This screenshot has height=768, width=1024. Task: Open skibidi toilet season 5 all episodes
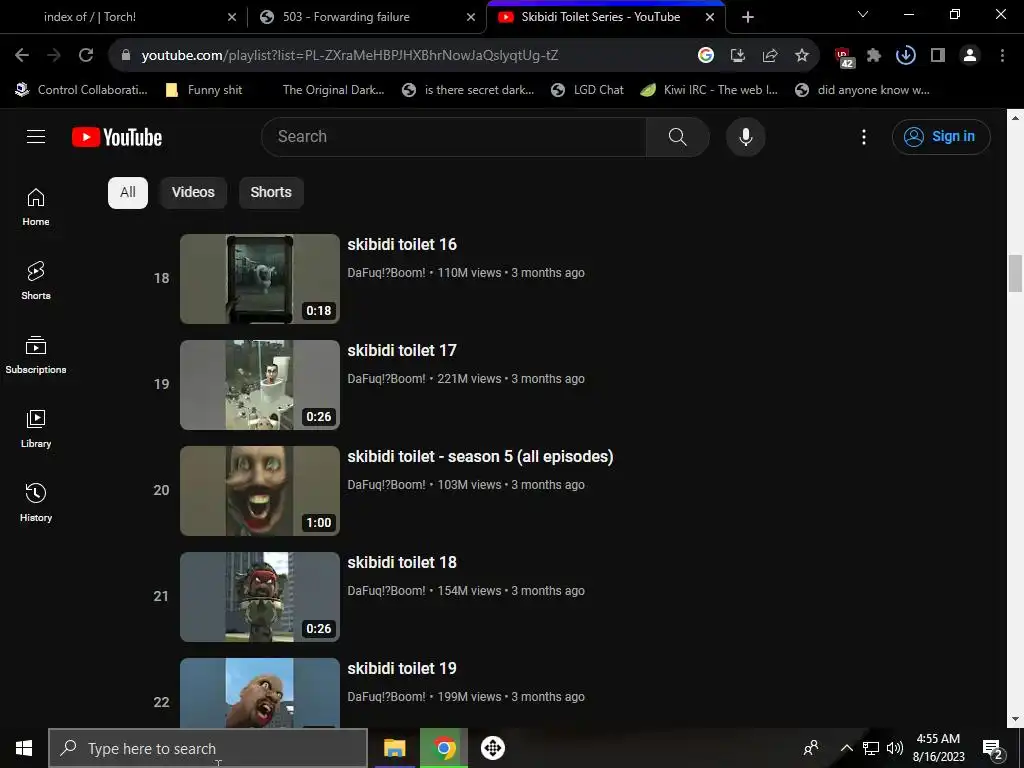480,456
